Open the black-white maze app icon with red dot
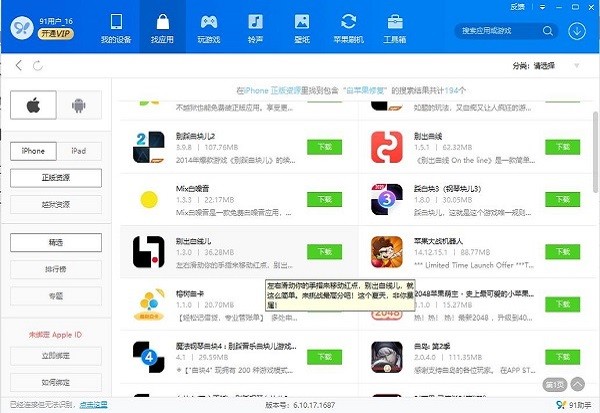600x413 pixels. (x=148, y=252)
